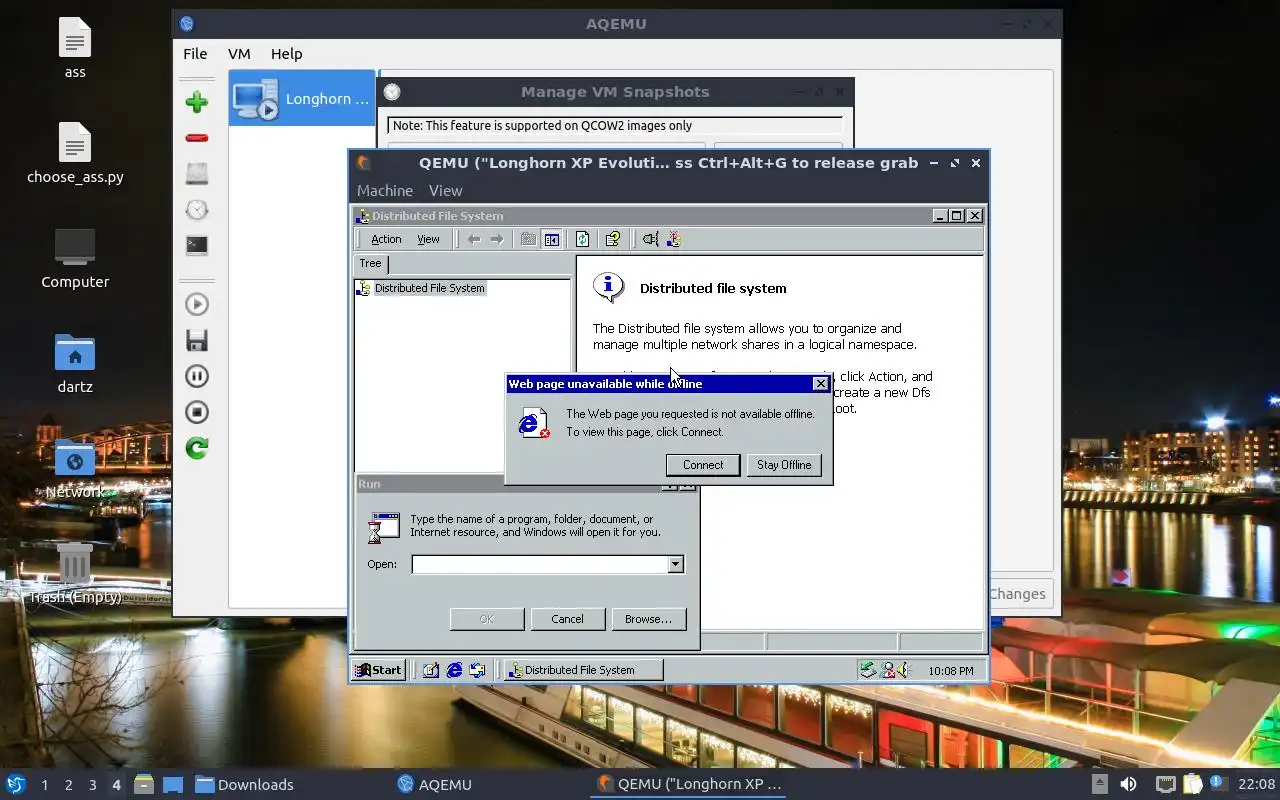The image size is (1280, 800).
Task: Click the third quick launch icon after IE
Action: tap(477, 670)
